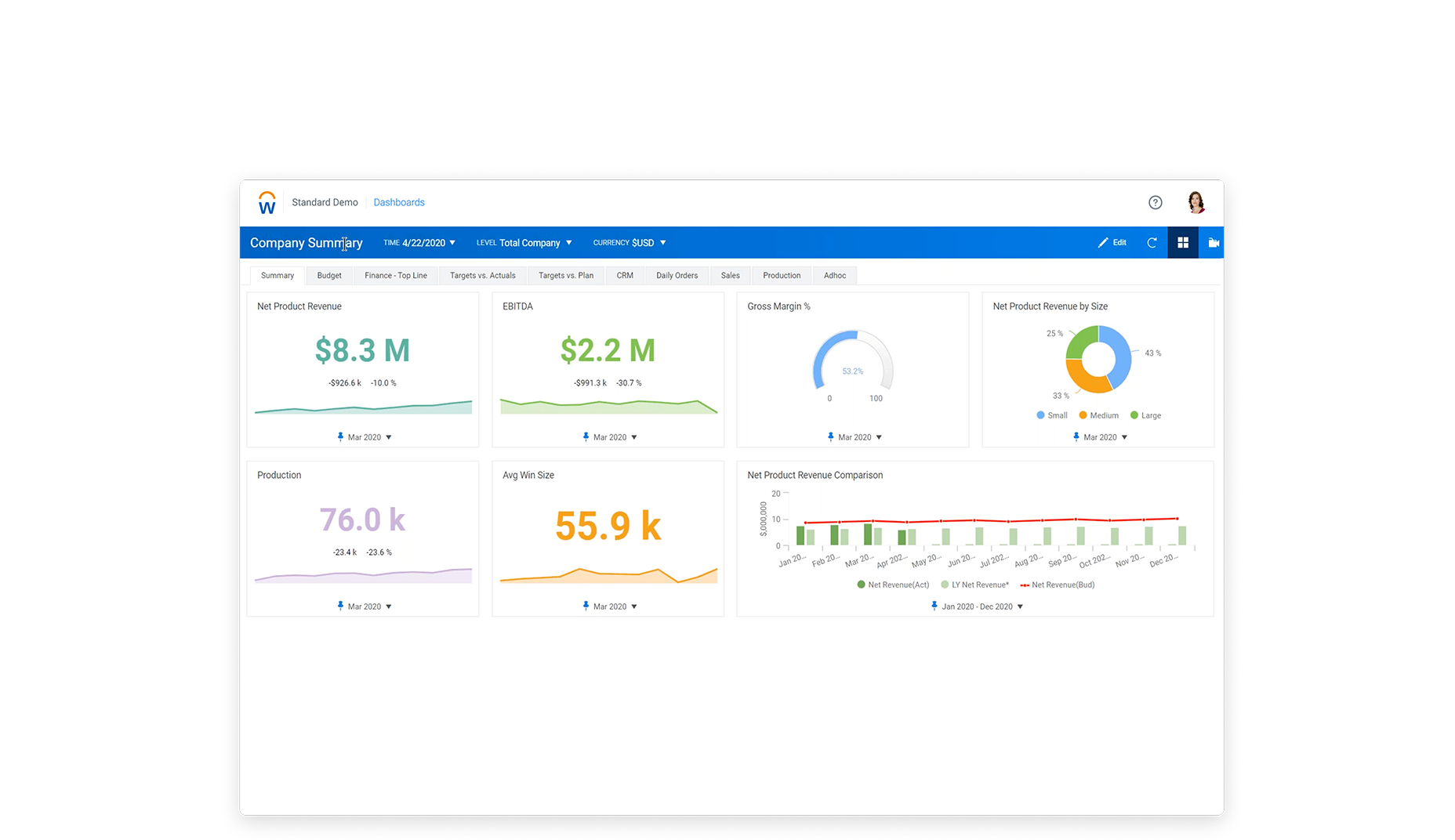Open the TIME 4/22/2020 dropdown
This screenshot has height=840, width=1455.
pos(419,243)
